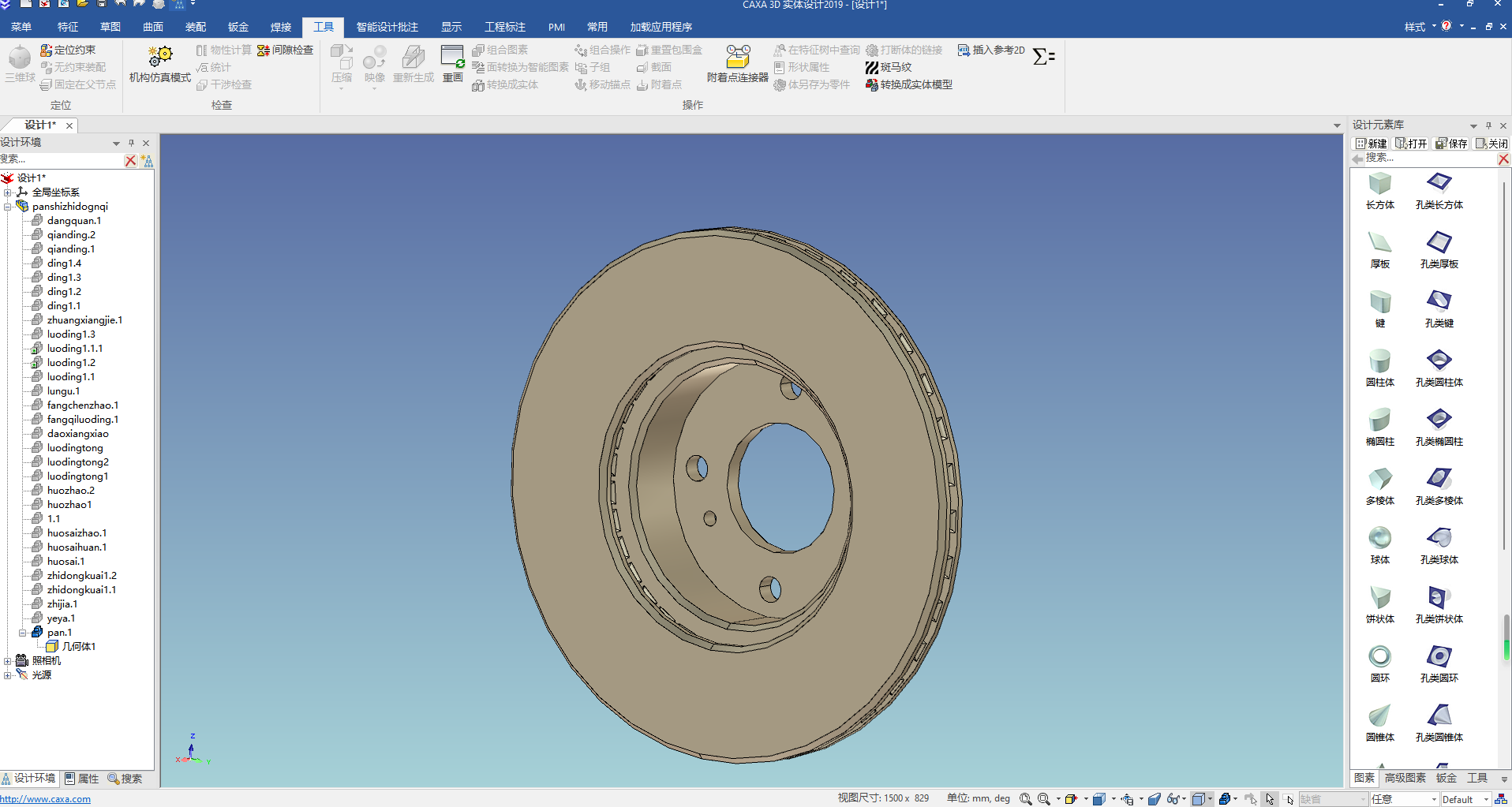
Task: Choose the 圆环 torus element
Action: [x=1380, y=664]
